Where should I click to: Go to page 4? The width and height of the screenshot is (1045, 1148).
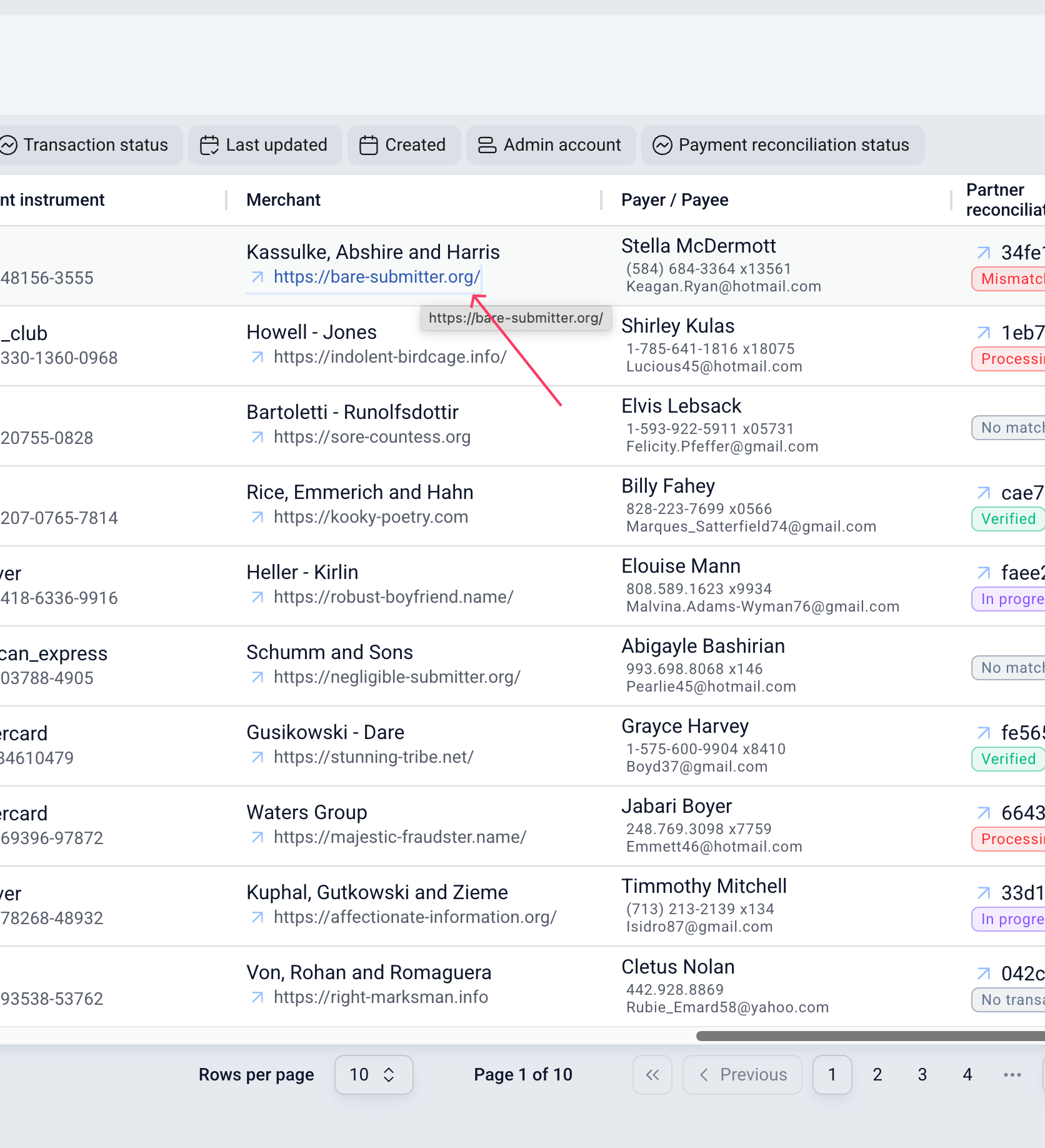click(967, 1075)
